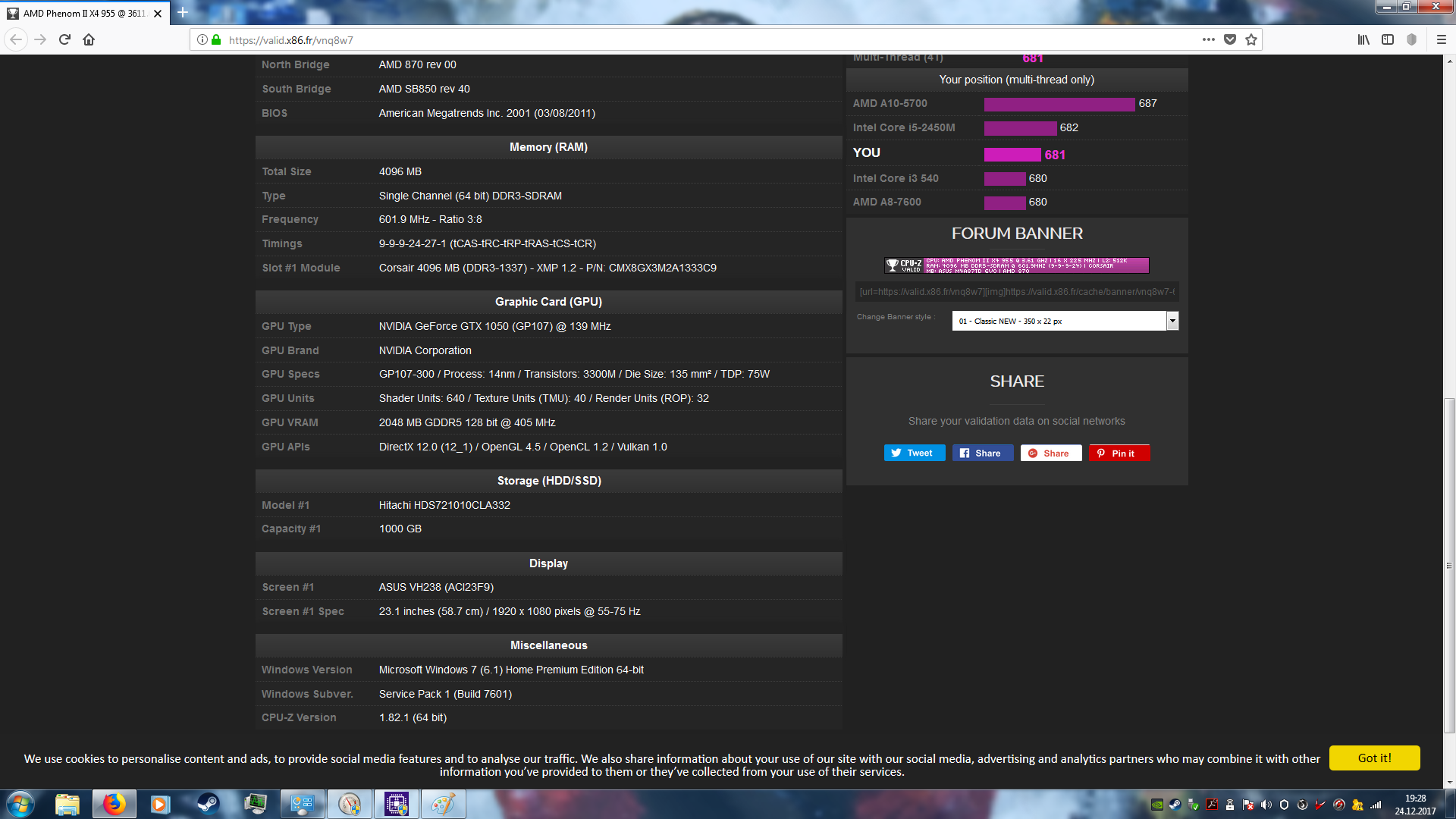
Task: Bookmark this page with star icon
Action: click(x=1251, y=39)
